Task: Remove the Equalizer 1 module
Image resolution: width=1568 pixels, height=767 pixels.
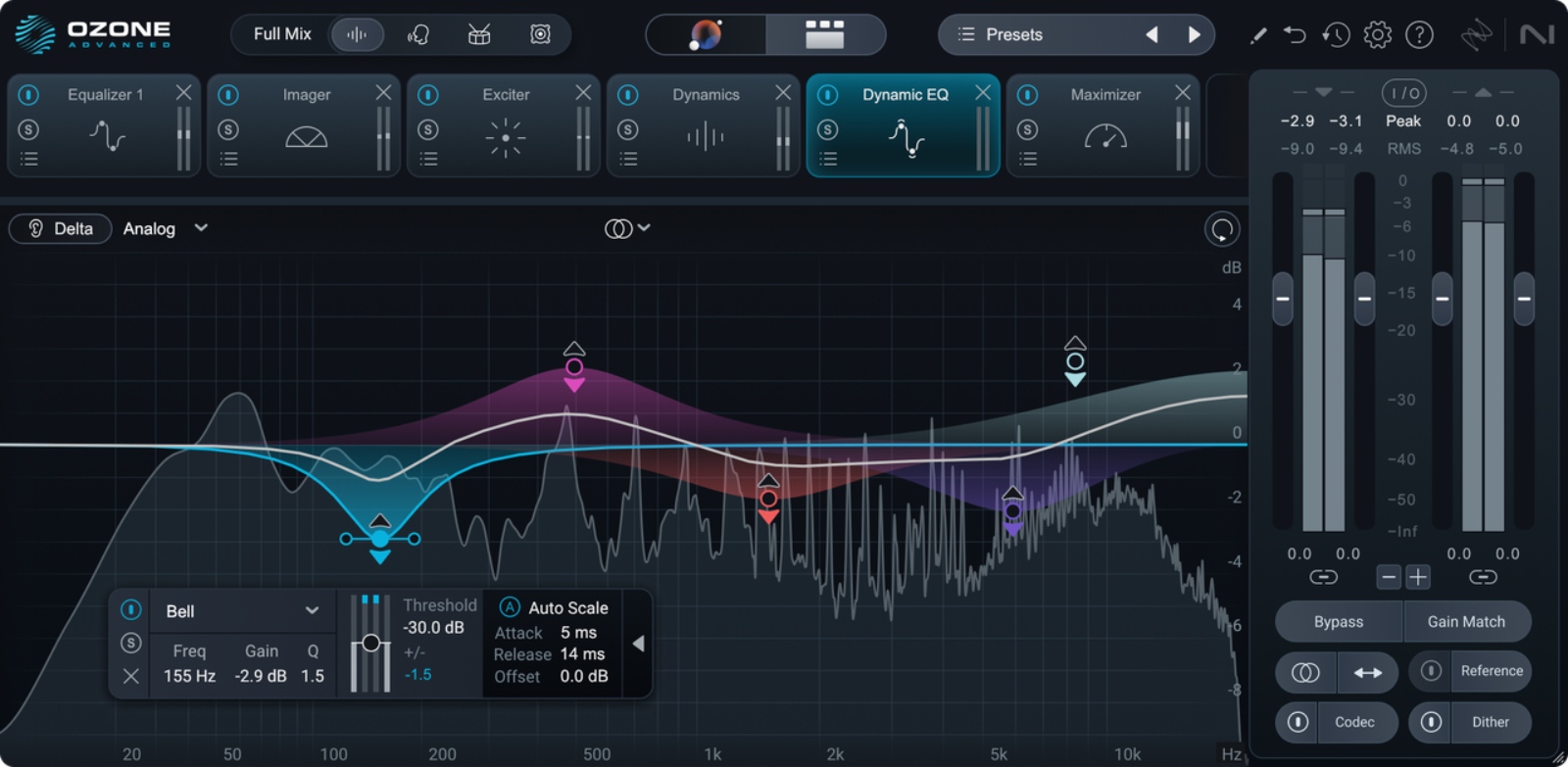Action: pyautogui.click(x=183, y=92)
